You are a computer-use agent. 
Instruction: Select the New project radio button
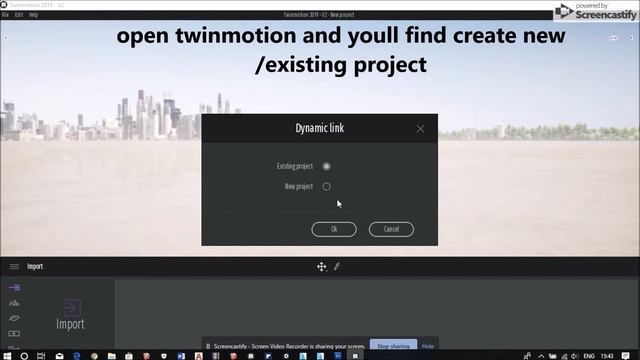[327, 187]
